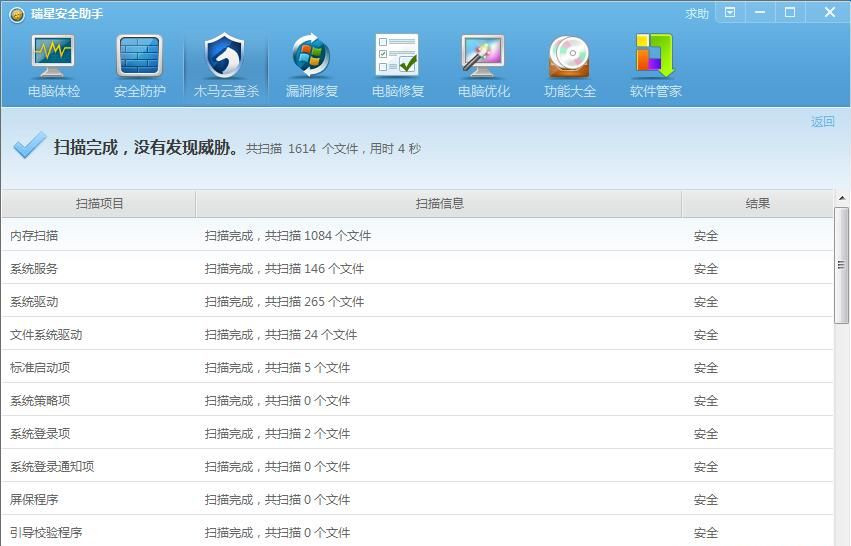Click 求助 help link

coord(697,14)
